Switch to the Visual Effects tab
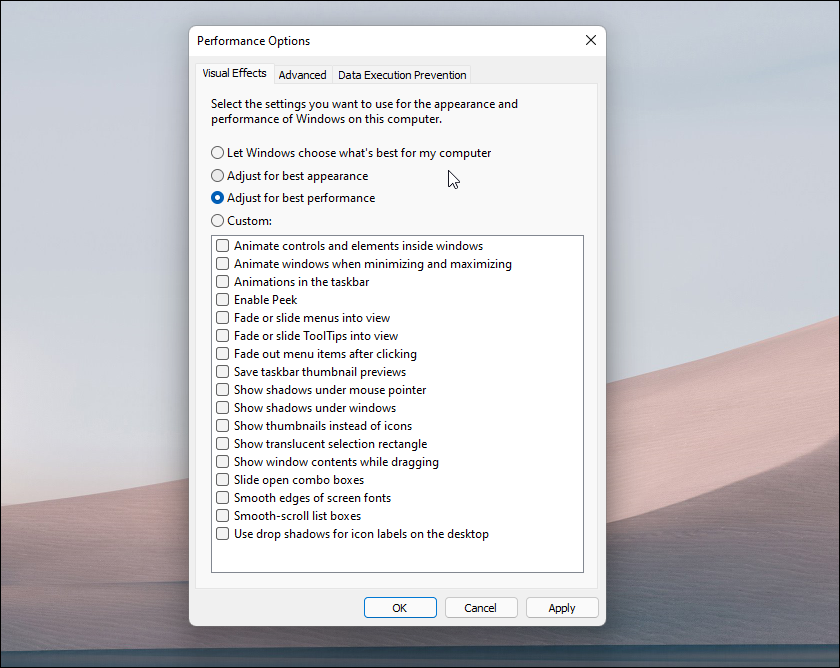 (x=234, y=73)
